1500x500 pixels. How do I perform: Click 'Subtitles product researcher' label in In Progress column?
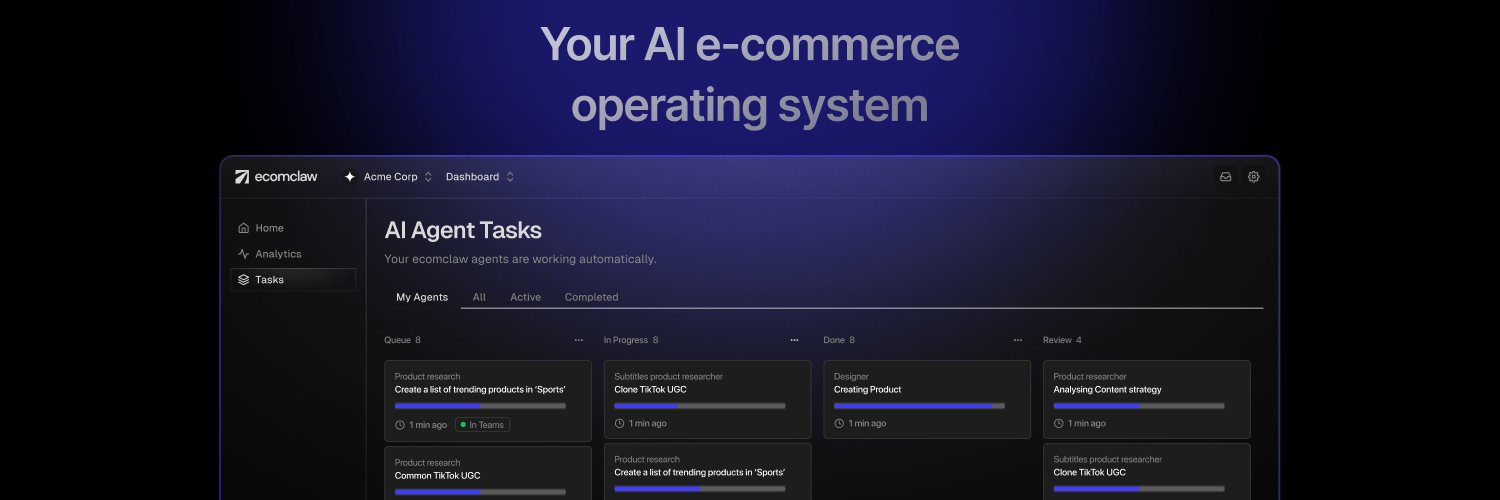point(668,377)
